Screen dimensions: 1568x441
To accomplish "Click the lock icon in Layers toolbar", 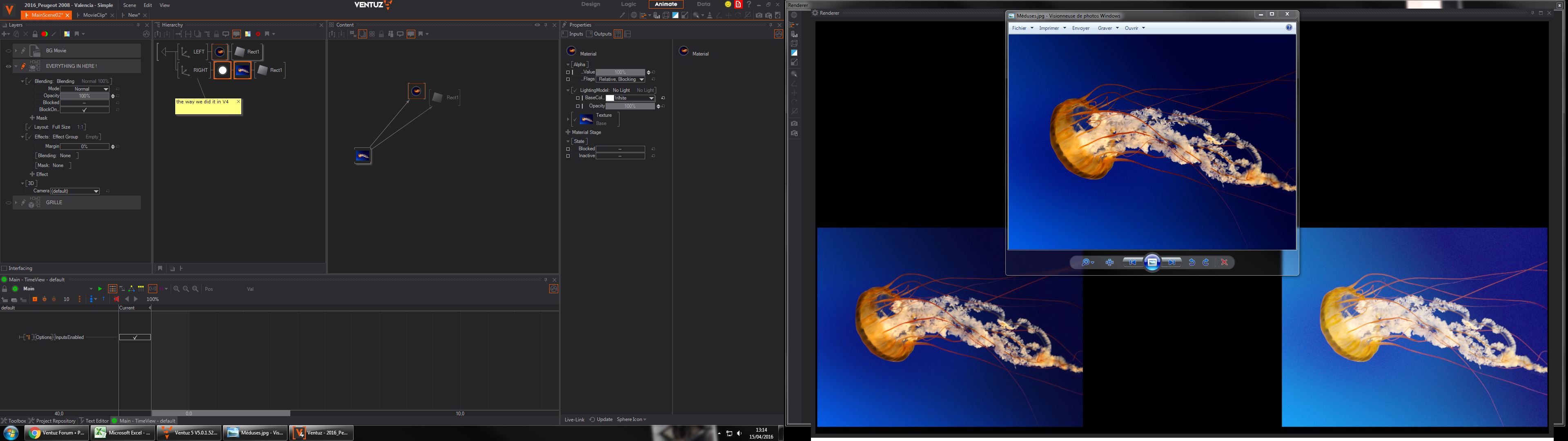I will (35, 34).
